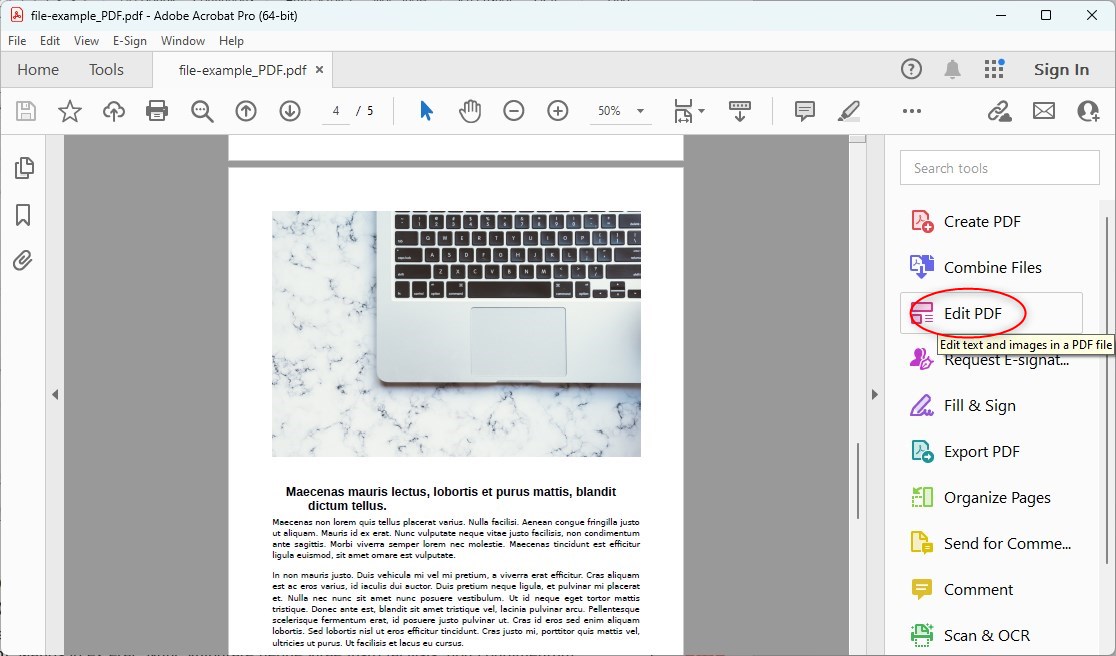
Task: Open the Create a Link tool
Action: pos(999,111)
